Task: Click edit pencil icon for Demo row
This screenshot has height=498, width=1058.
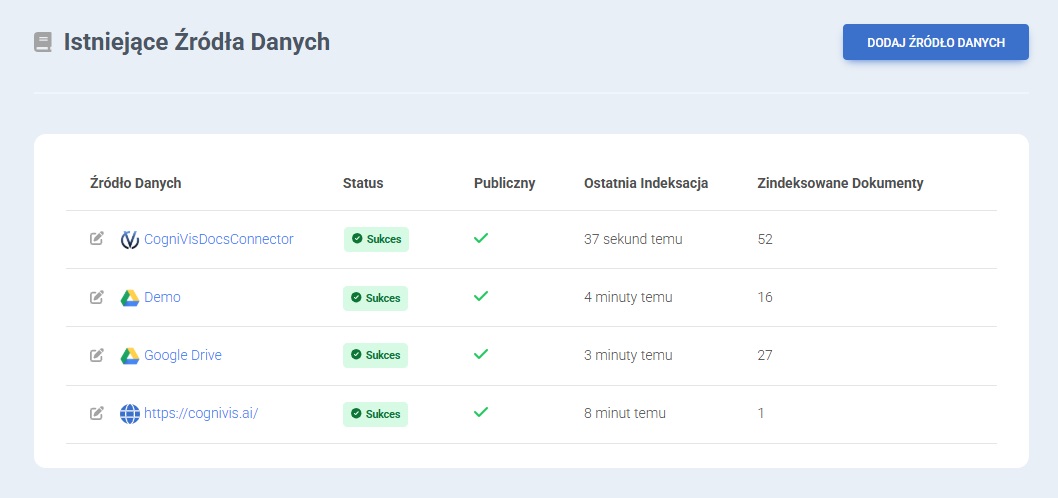Action: [97, 297]
